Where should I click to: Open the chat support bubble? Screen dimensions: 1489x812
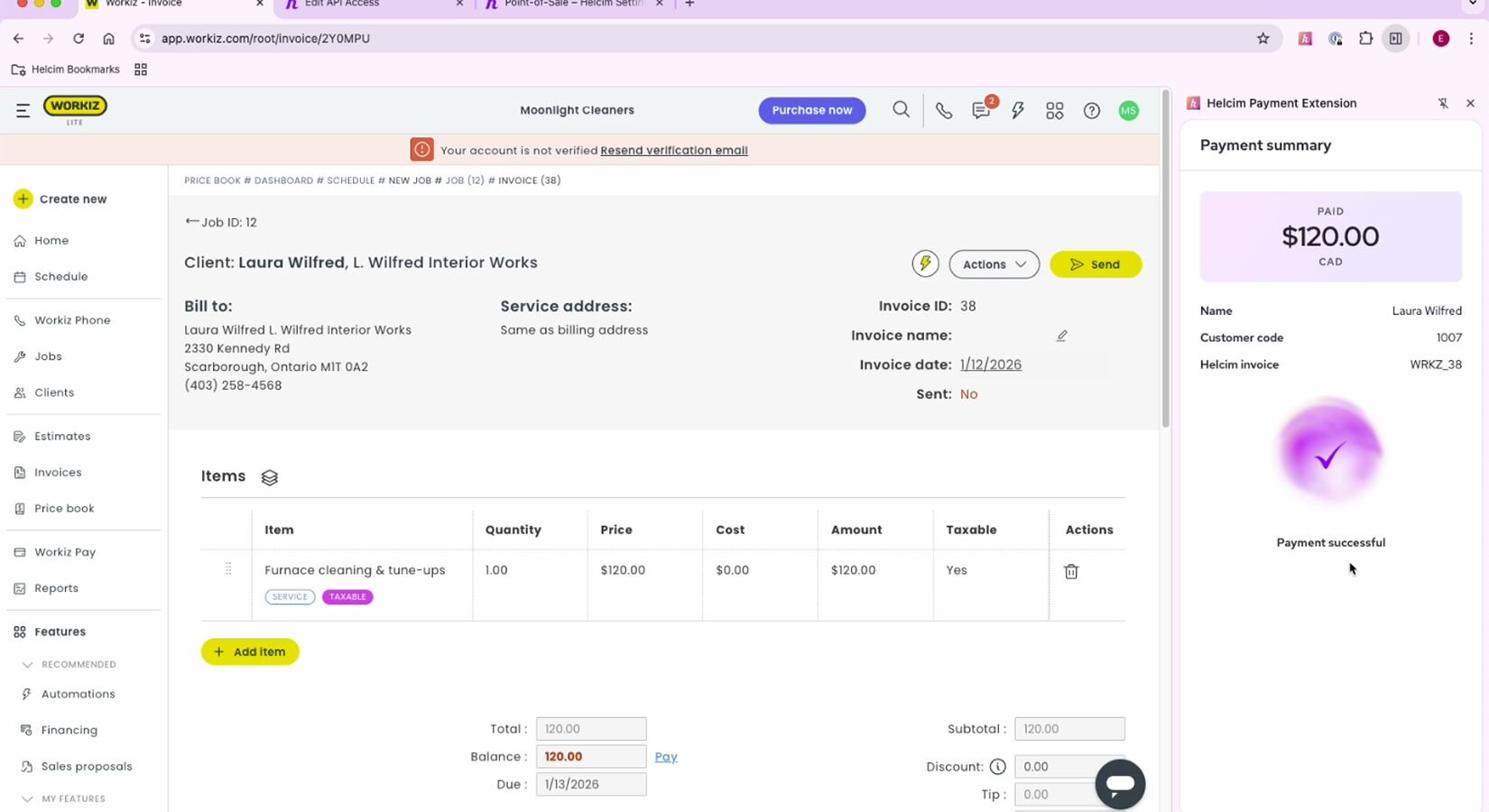click(1120, 784)
